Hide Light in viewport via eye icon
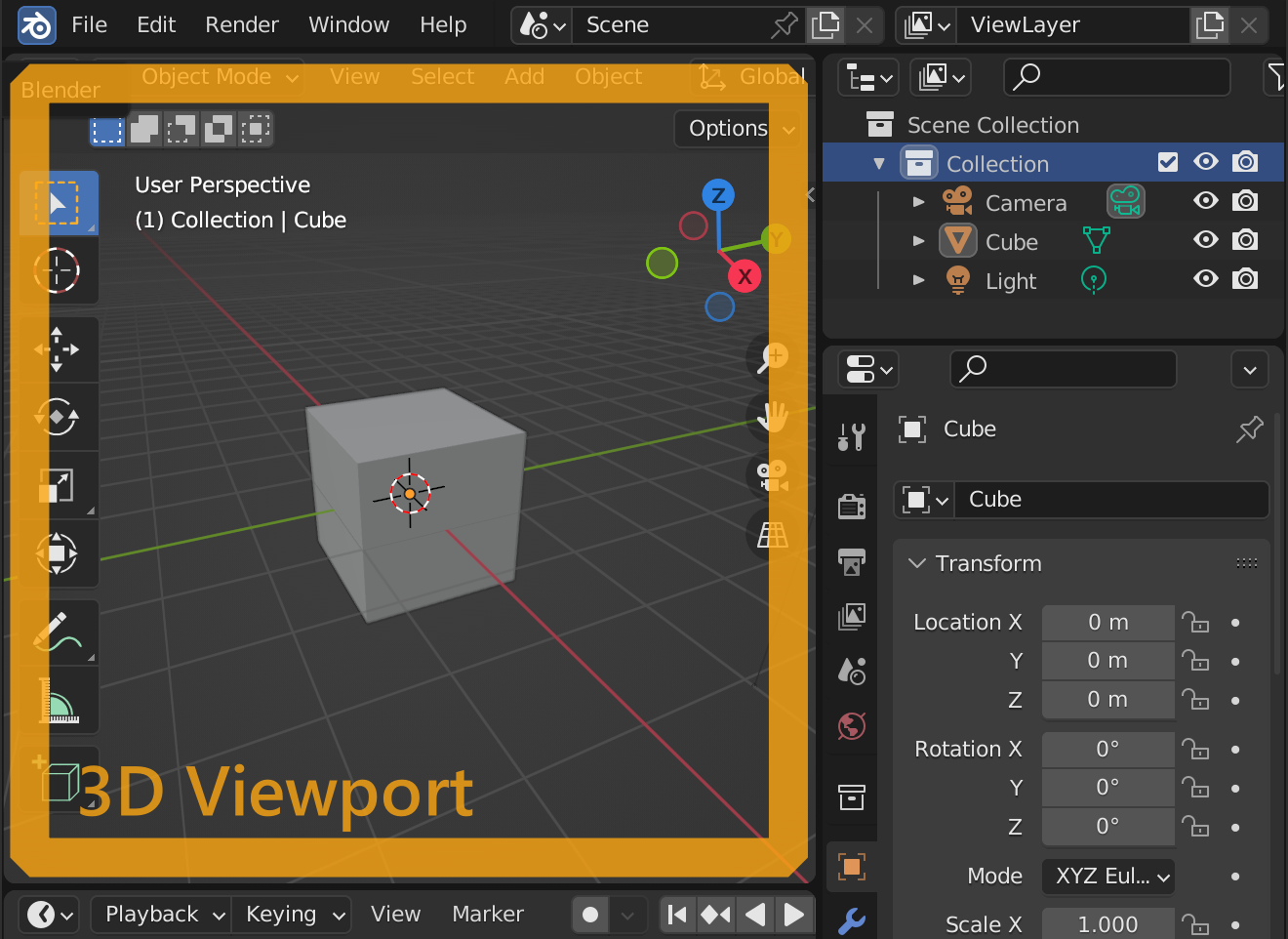The image size is (1288, 939). [x=1206, y=279]
